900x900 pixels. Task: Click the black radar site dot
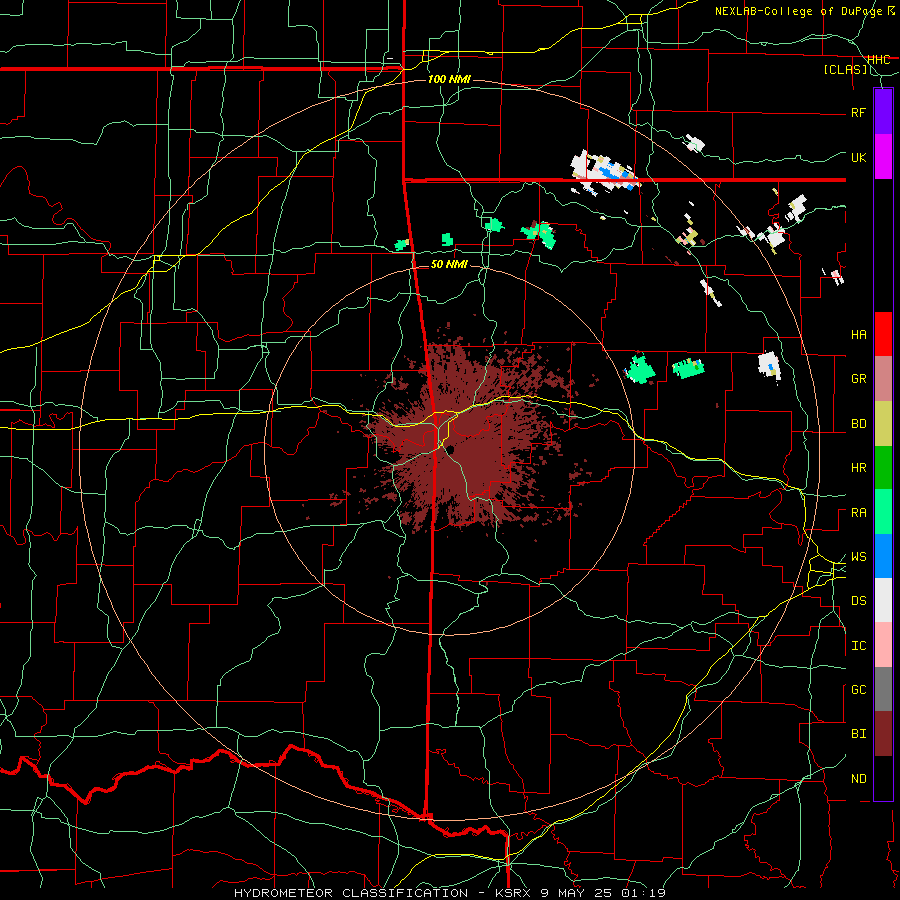pyautogui.click(x=451, y=451)
